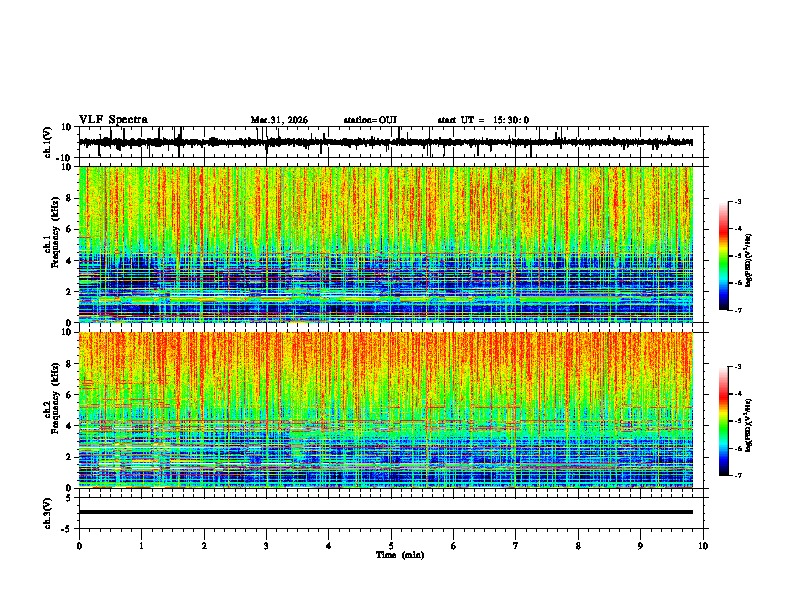Screen dimensions: 792x612
Task: Click the ch.1 spectrogram plot
Action: pos(386,244)
